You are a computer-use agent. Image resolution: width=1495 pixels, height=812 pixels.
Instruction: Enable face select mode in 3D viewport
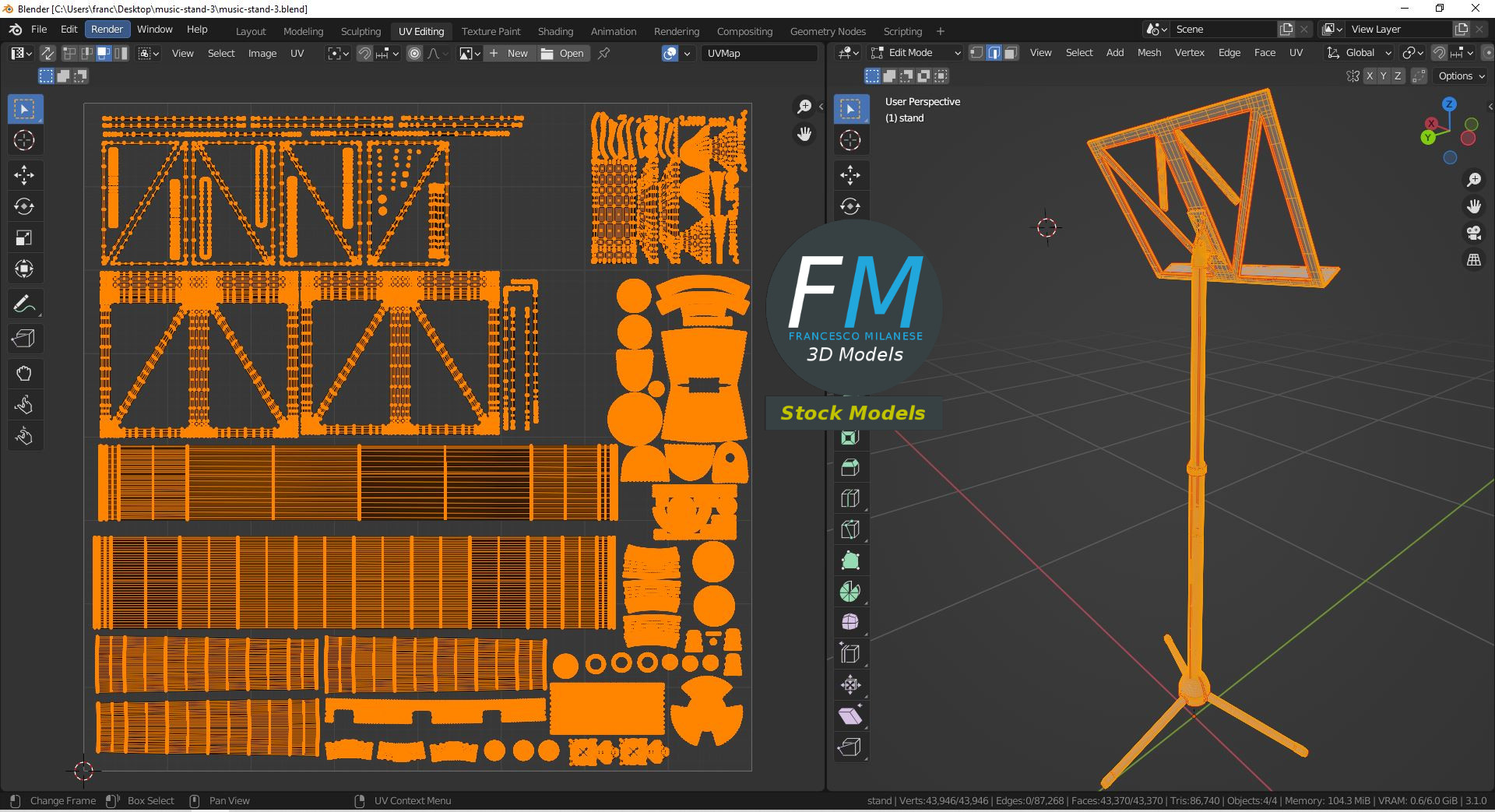(1011, 53)
